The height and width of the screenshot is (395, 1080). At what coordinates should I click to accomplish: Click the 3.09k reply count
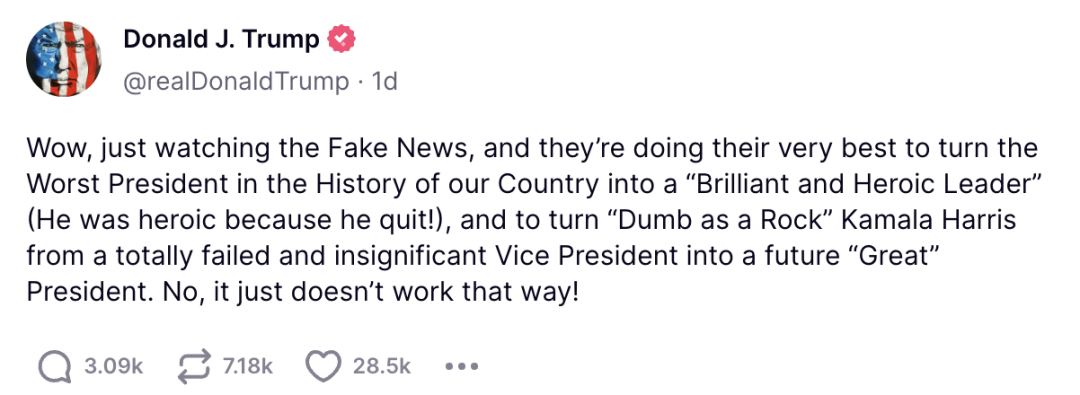[113, 366]
